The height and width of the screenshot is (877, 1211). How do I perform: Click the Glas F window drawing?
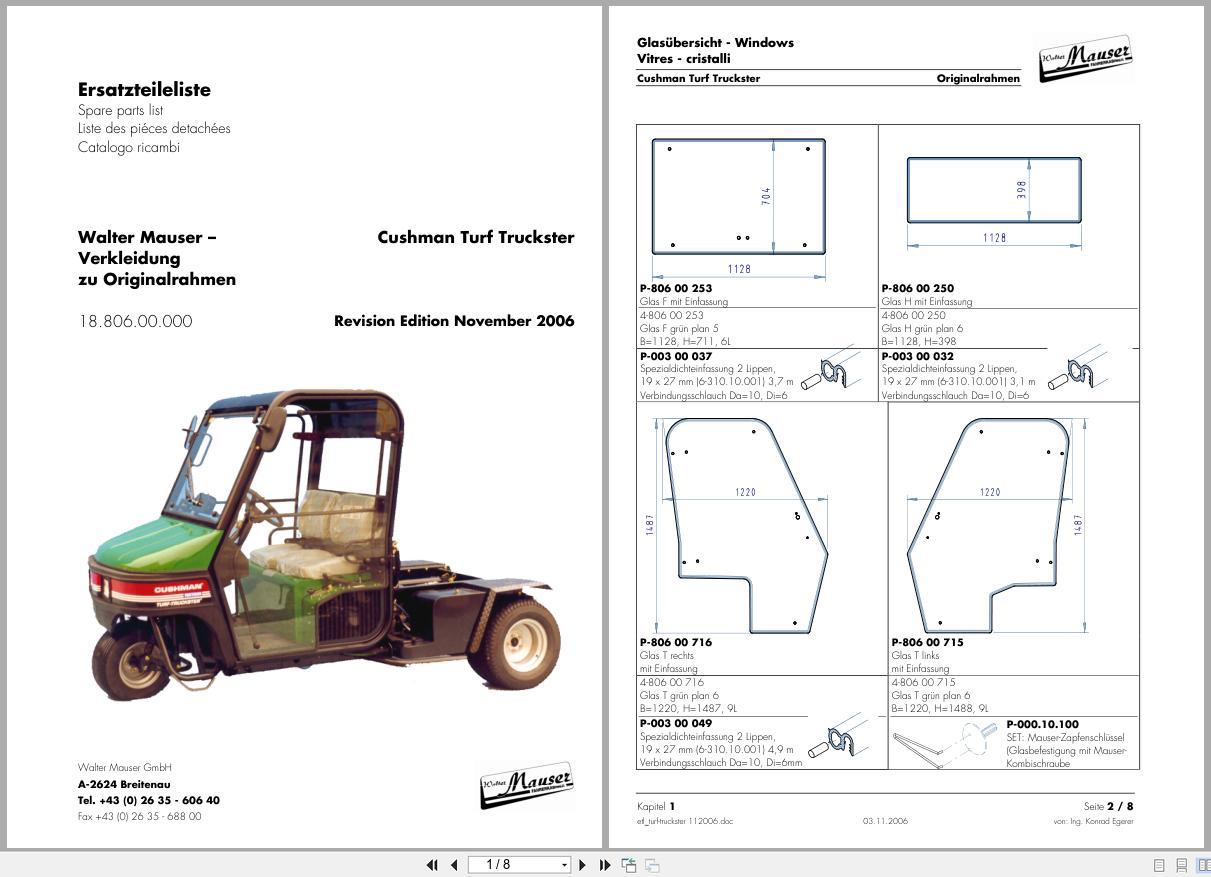tap(739, 197)
